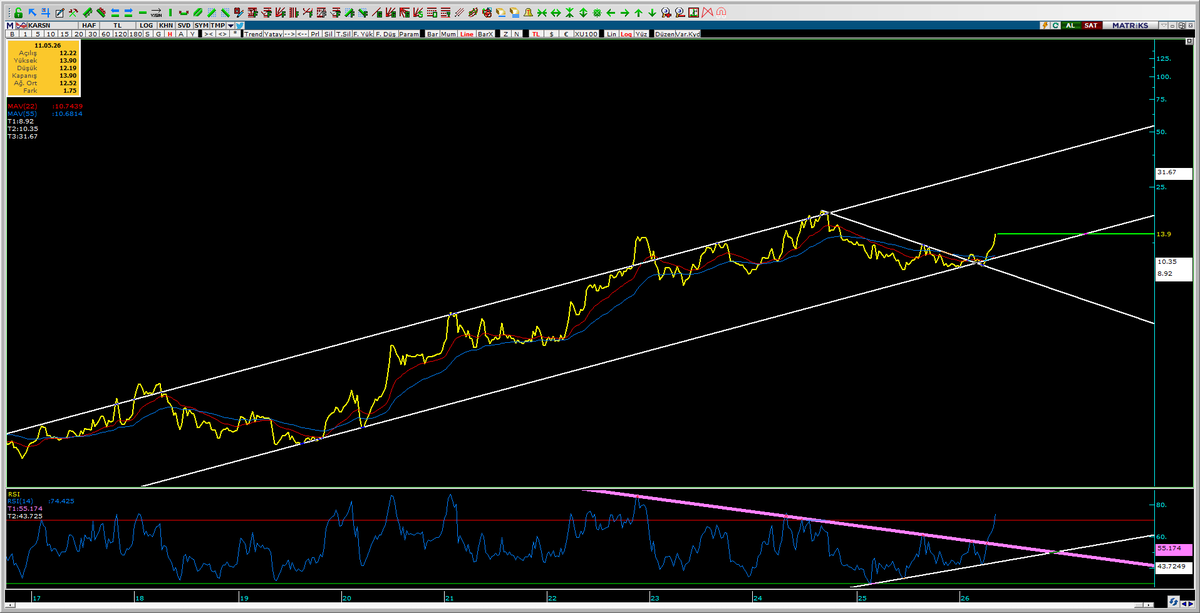Open the dropdown arrow next to TMP
Screen dimensions: 1200x613
tap(231, 24)
